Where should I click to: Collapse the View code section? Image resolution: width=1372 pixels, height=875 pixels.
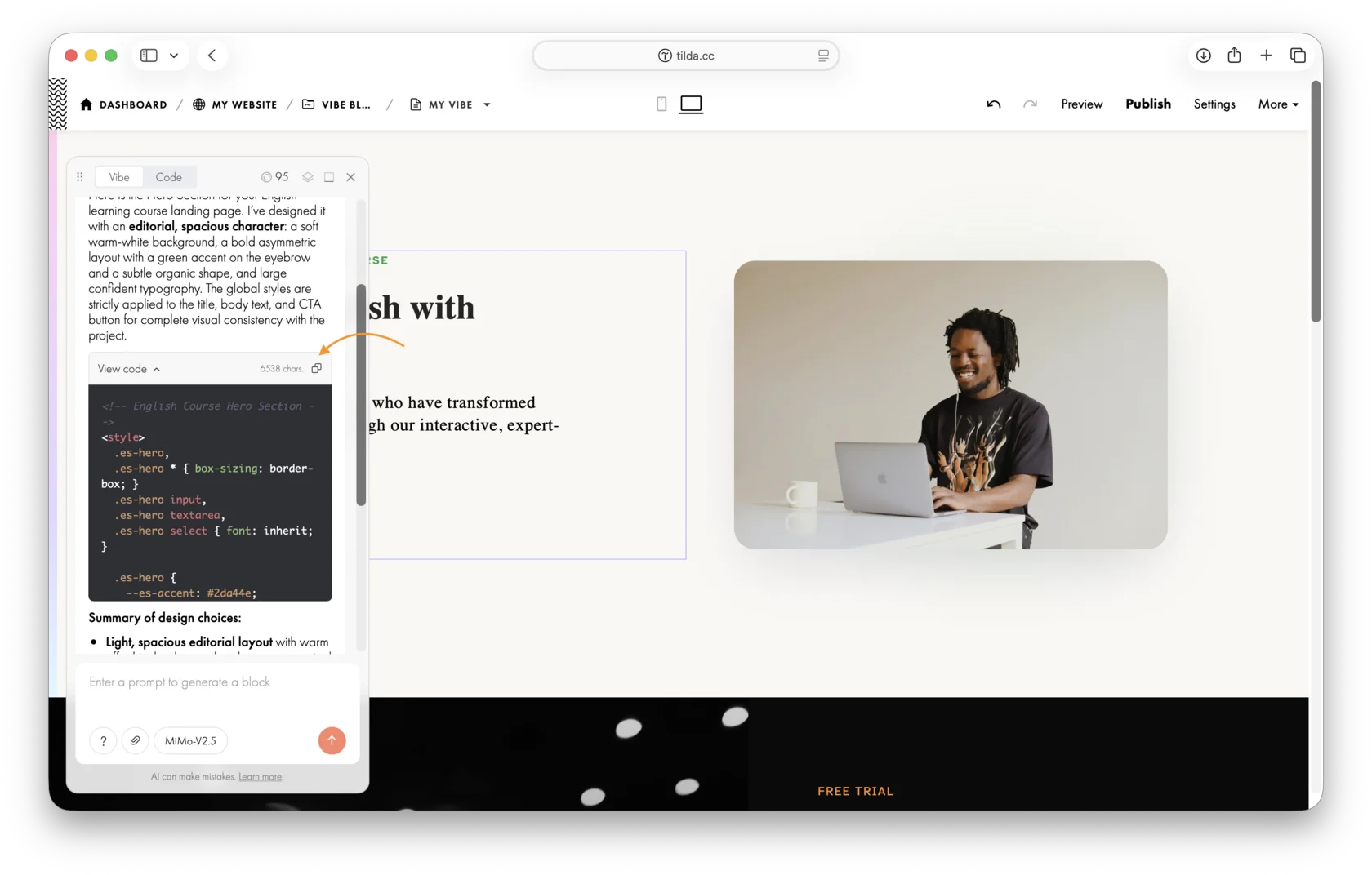[129, 369]
